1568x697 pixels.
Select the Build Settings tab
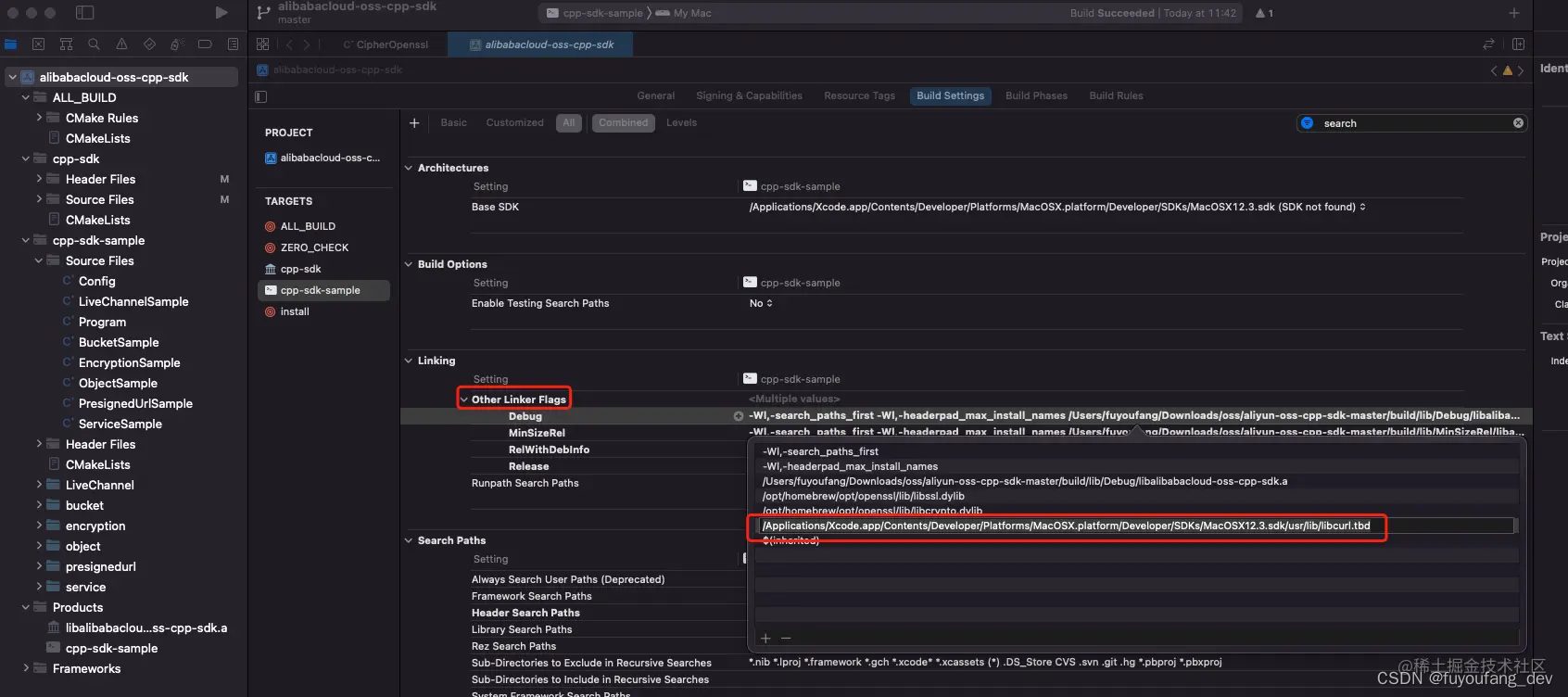[951, 95]
